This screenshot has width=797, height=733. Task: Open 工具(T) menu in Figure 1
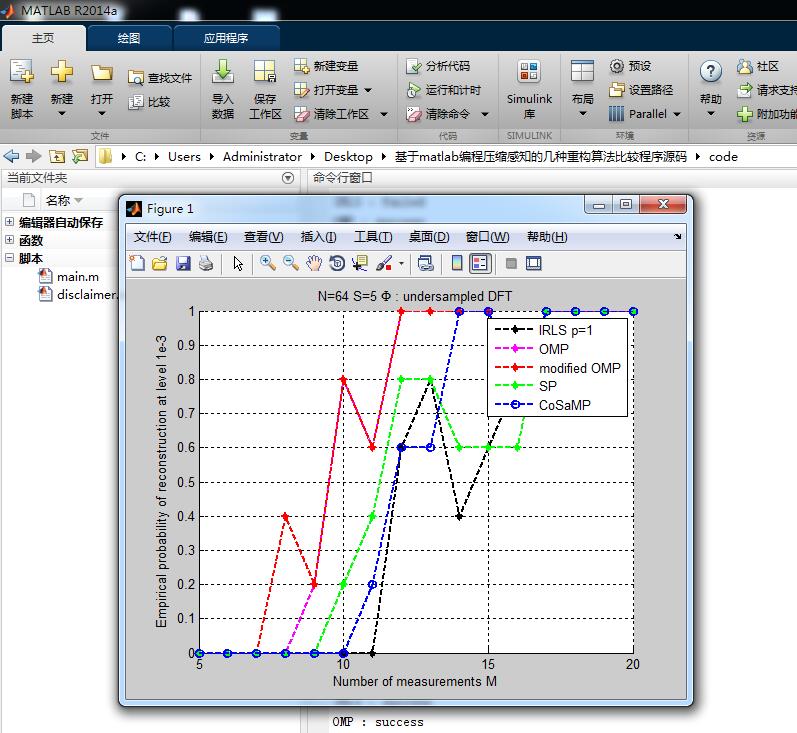click(373, 237)
